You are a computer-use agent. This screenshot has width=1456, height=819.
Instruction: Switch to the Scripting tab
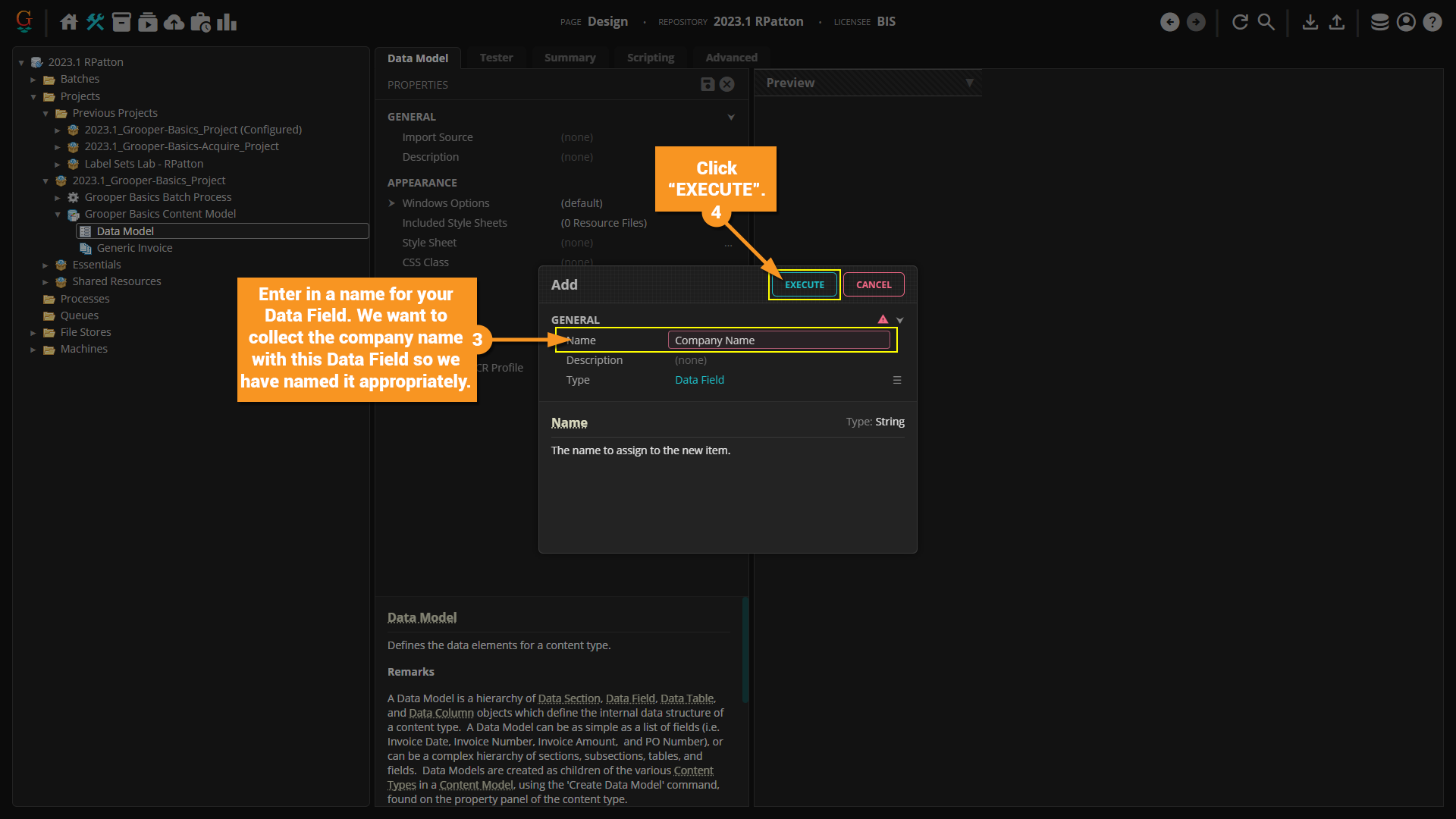650,58
